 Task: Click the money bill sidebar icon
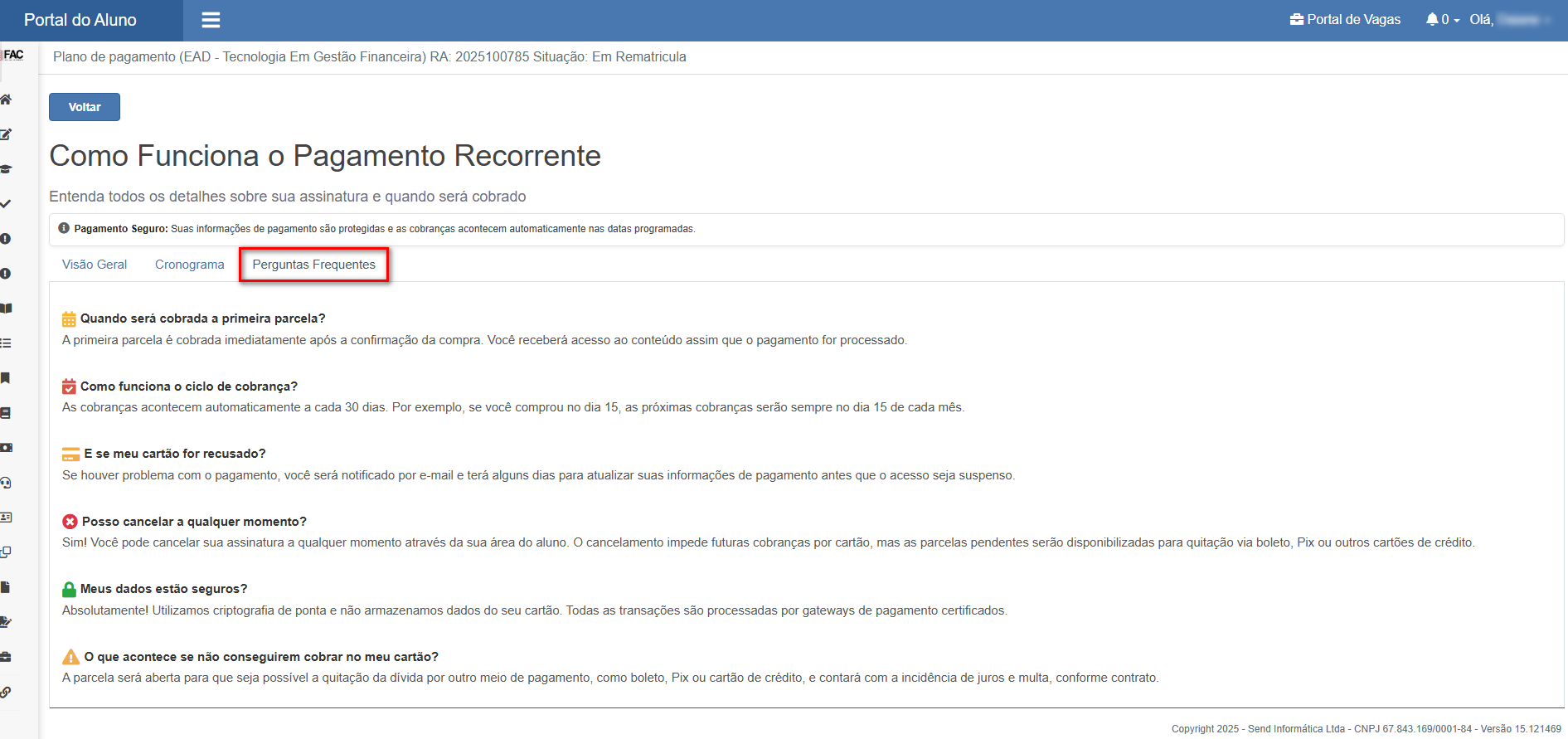[x=6, y=448]
